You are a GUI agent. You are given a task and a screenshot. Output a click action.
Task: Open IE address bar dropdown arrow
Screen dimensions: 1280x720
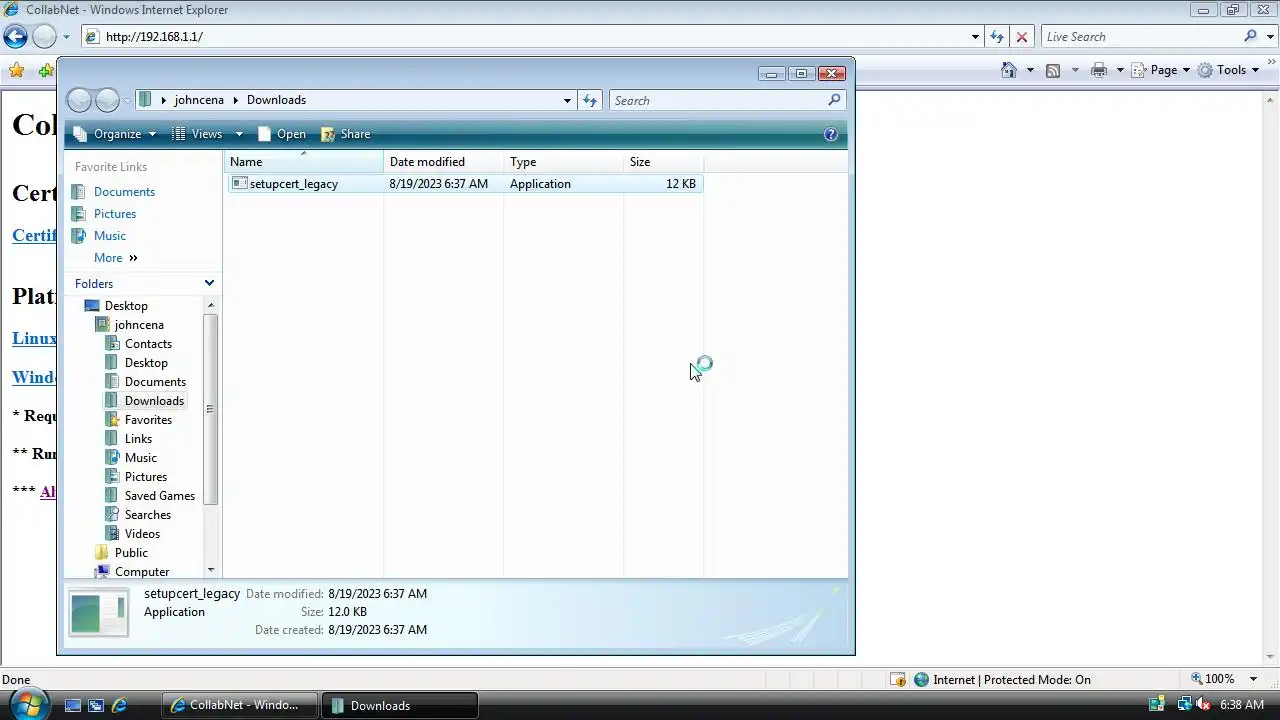click(975, 37)
